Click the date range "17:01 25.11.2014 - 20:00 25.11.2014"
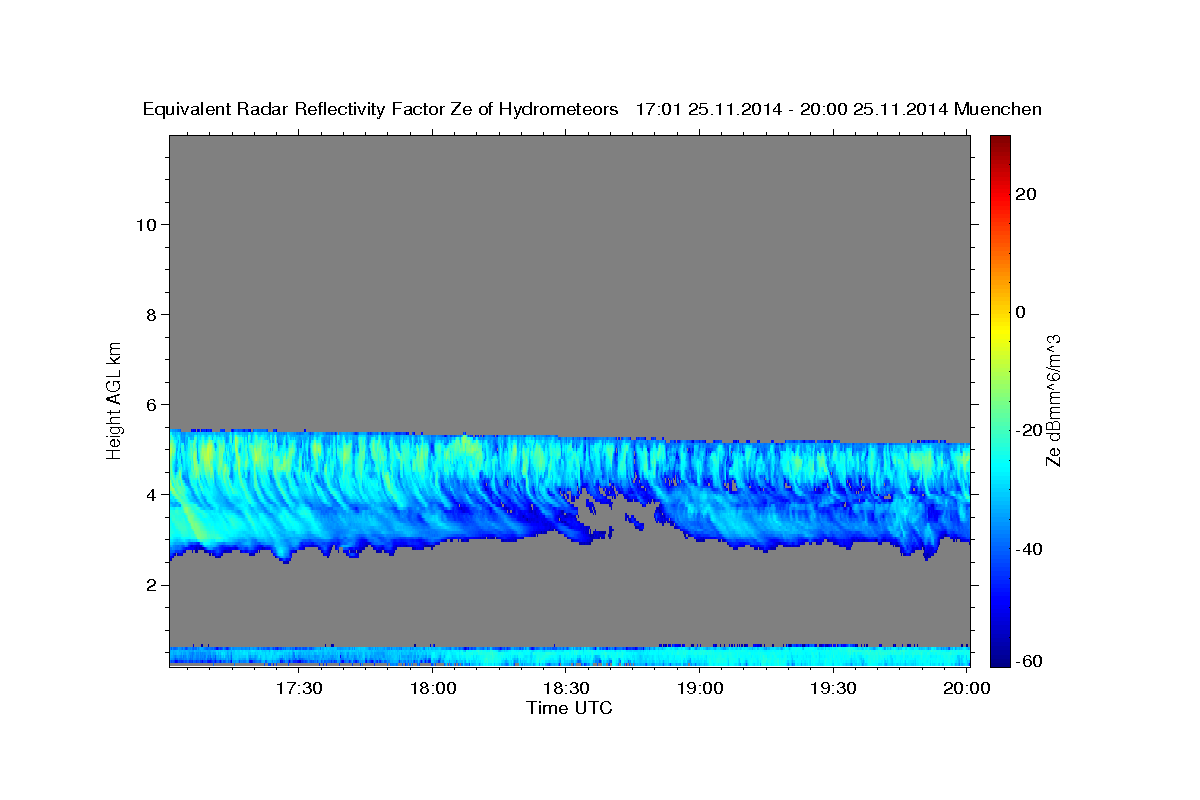Image resolution: width=1200 pixels, height=800 pixels. (x=792, y=110)
